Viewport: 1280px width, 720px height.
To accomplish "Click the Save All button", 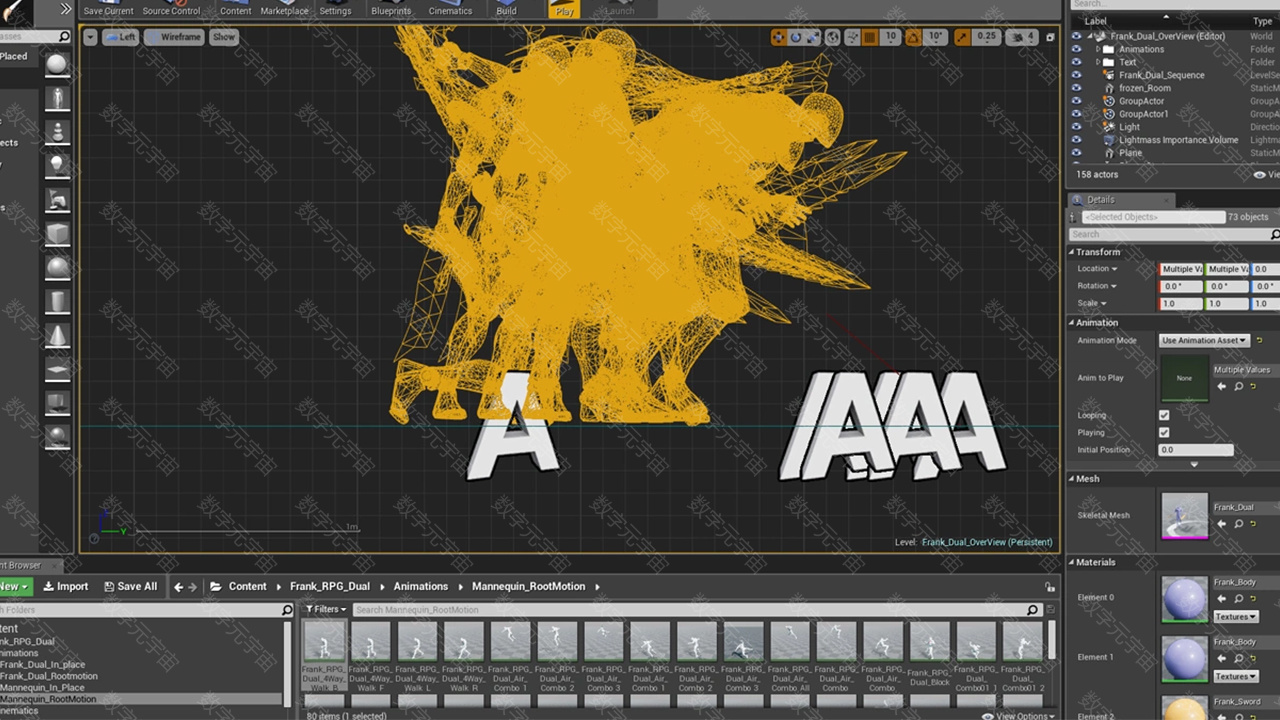I will coord(131,587).
